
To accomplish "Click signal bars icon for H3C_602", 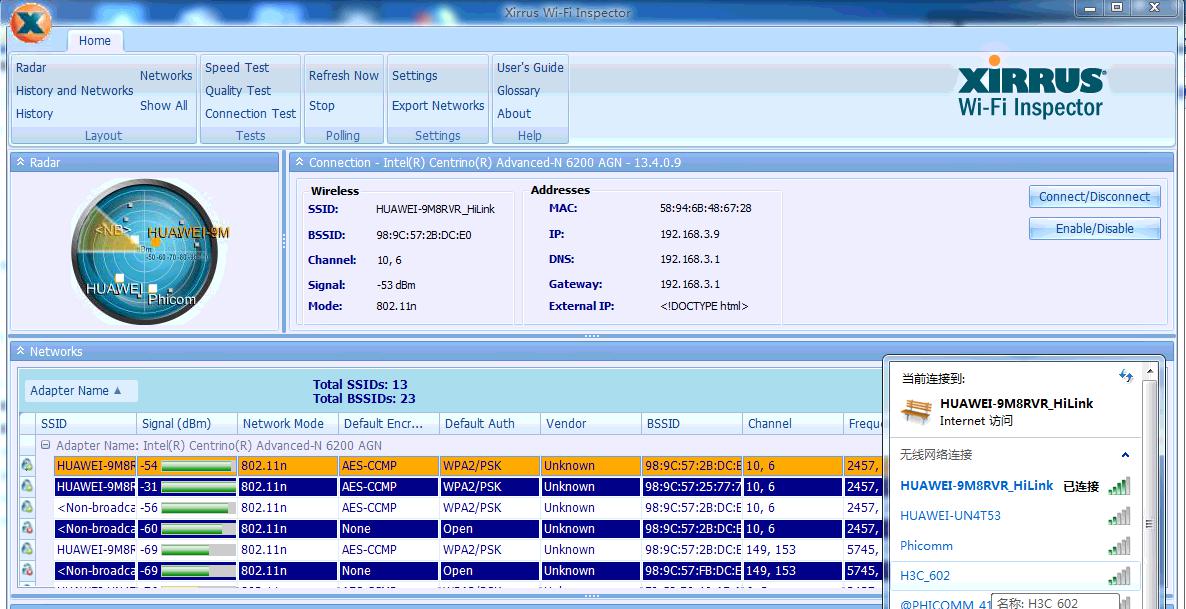I will (x=1119, y=576).
